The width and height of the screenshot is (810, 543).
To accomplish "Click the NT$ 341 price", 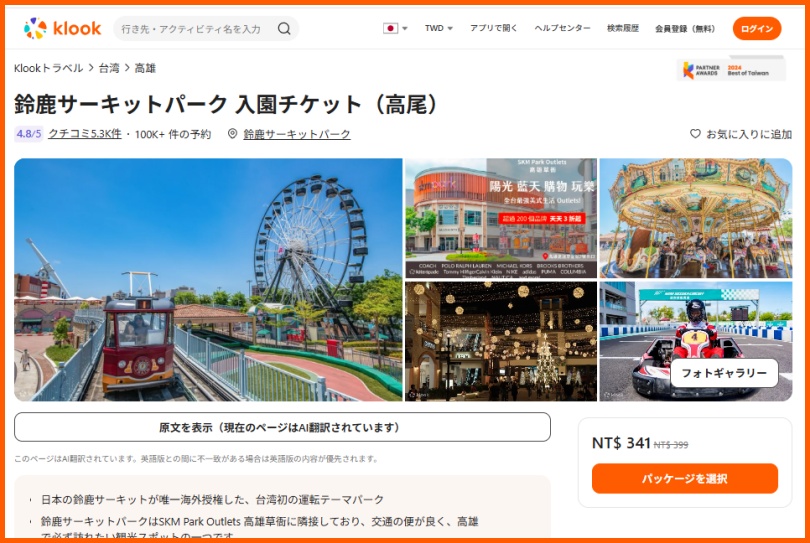I will 621,443.
